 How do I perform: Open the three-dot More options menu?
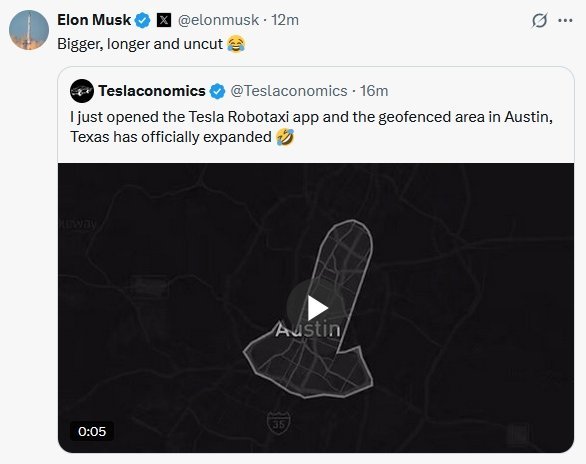[565, 21]
